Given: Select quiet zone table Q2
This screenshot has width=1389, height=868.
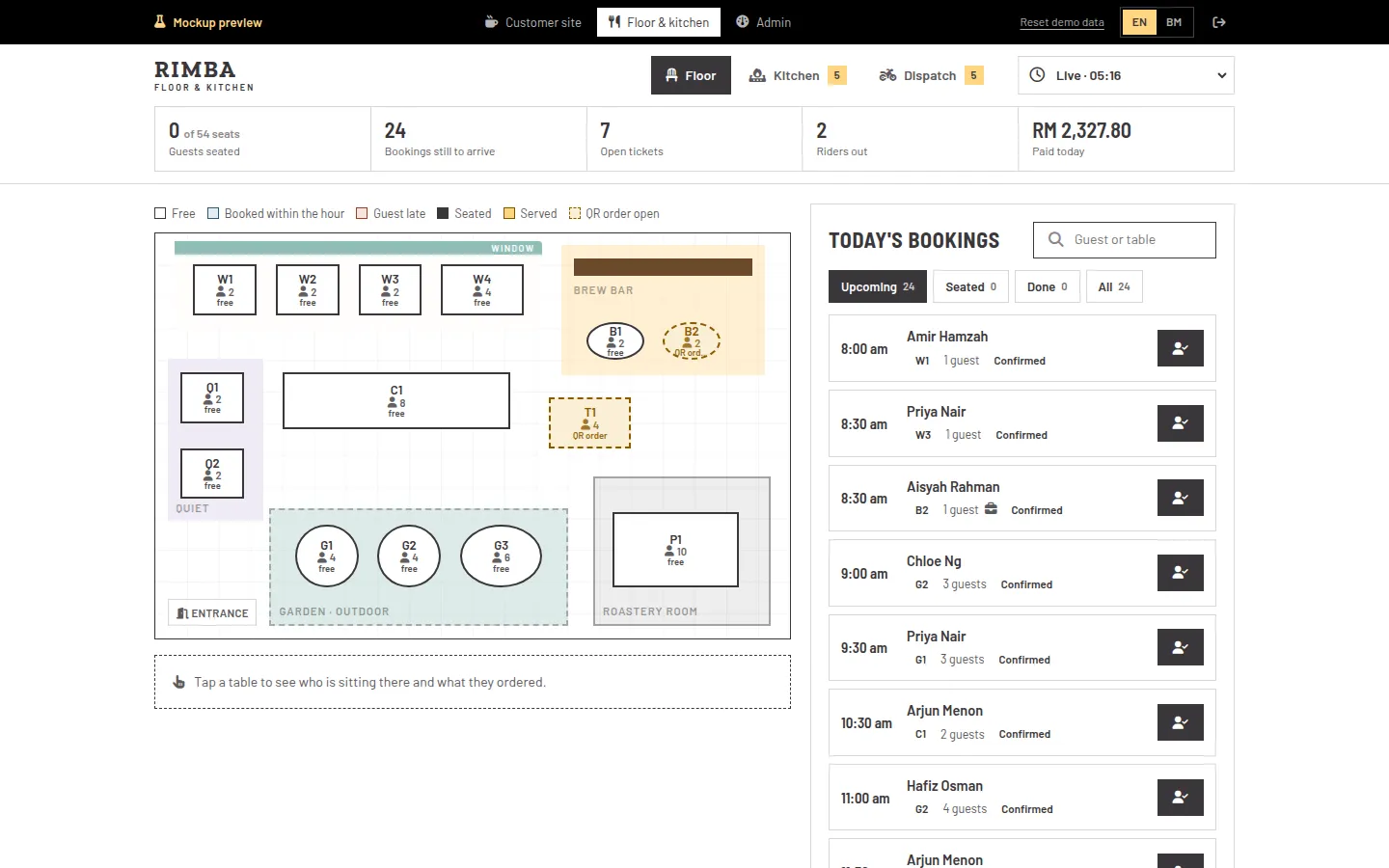Looking at the screenshot, I should (x=212, y=474).
